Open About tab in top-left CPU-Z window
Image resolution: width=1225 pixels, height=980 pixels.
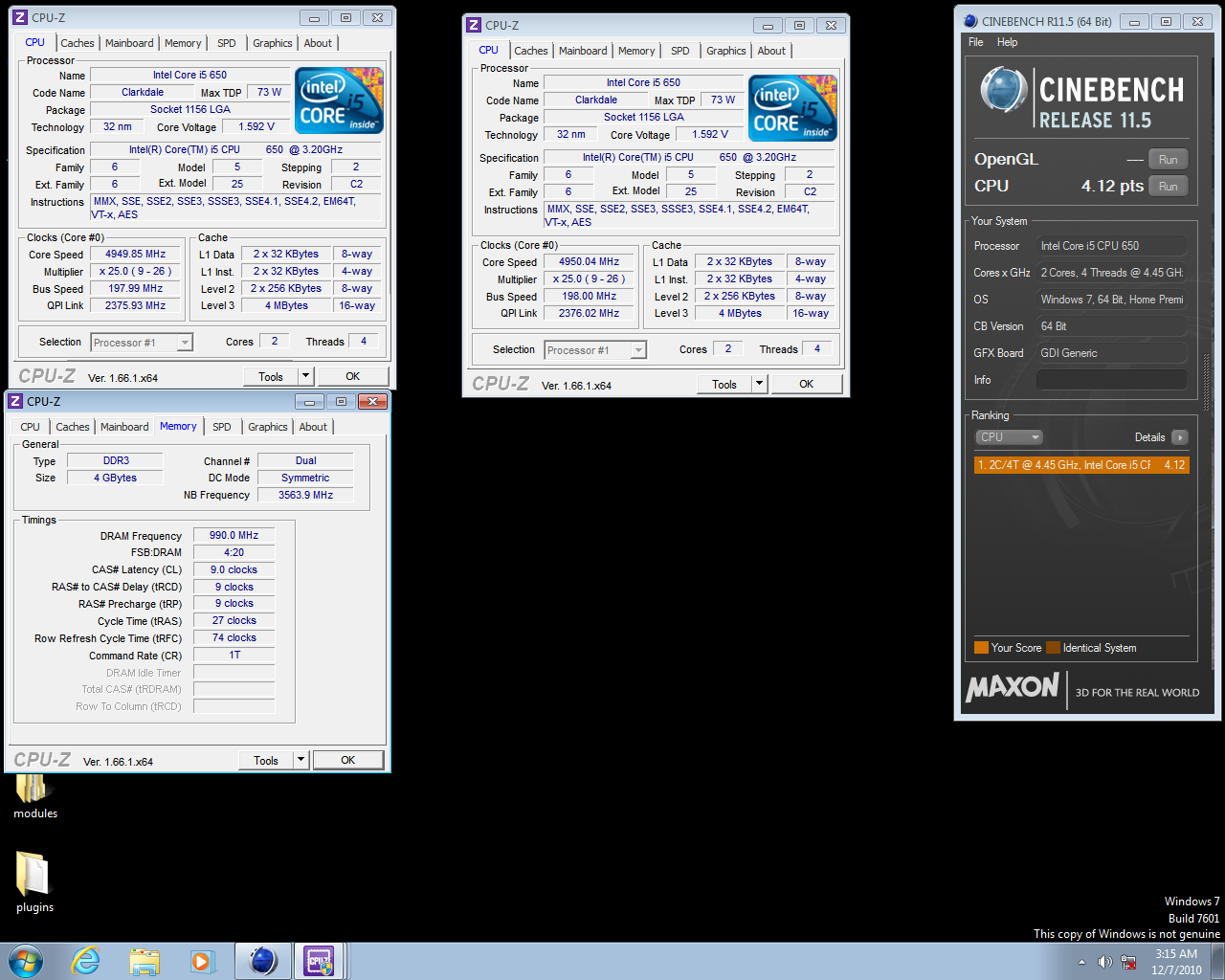coord(318,43)
